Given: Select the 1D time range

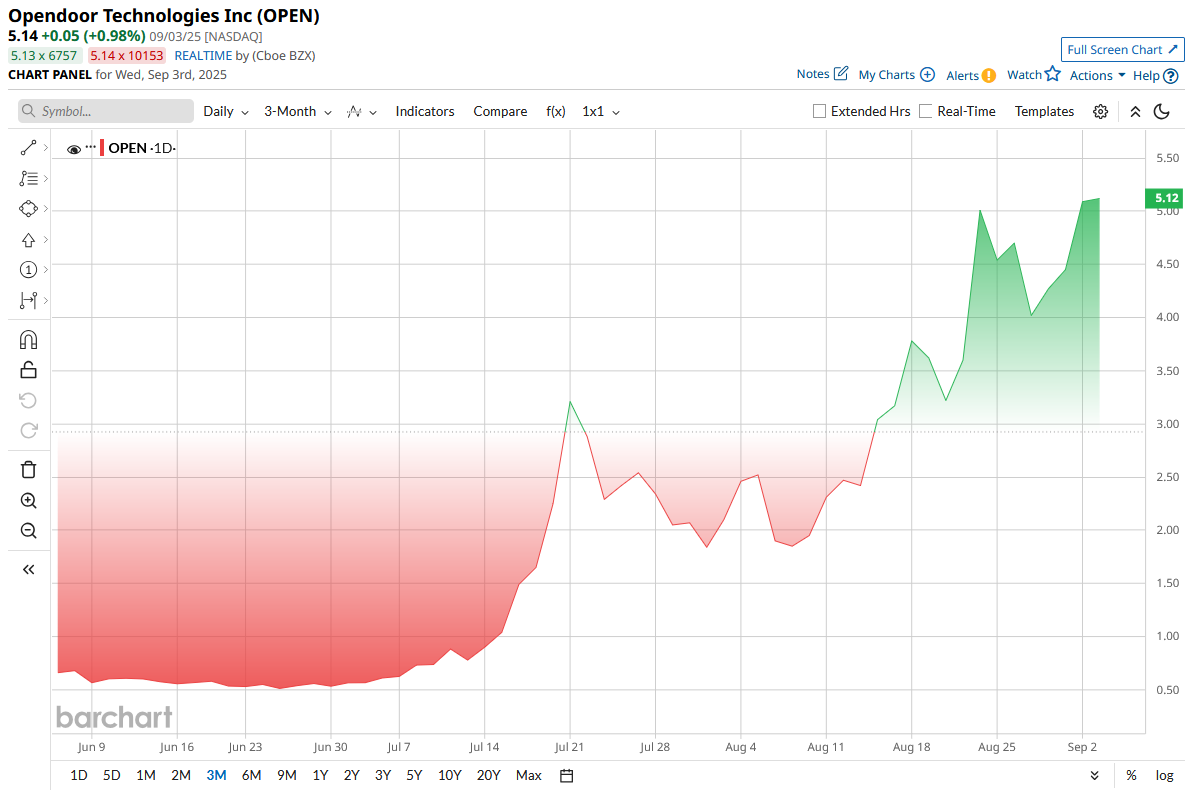Looking at the screenshot, I should click(78, 775).
